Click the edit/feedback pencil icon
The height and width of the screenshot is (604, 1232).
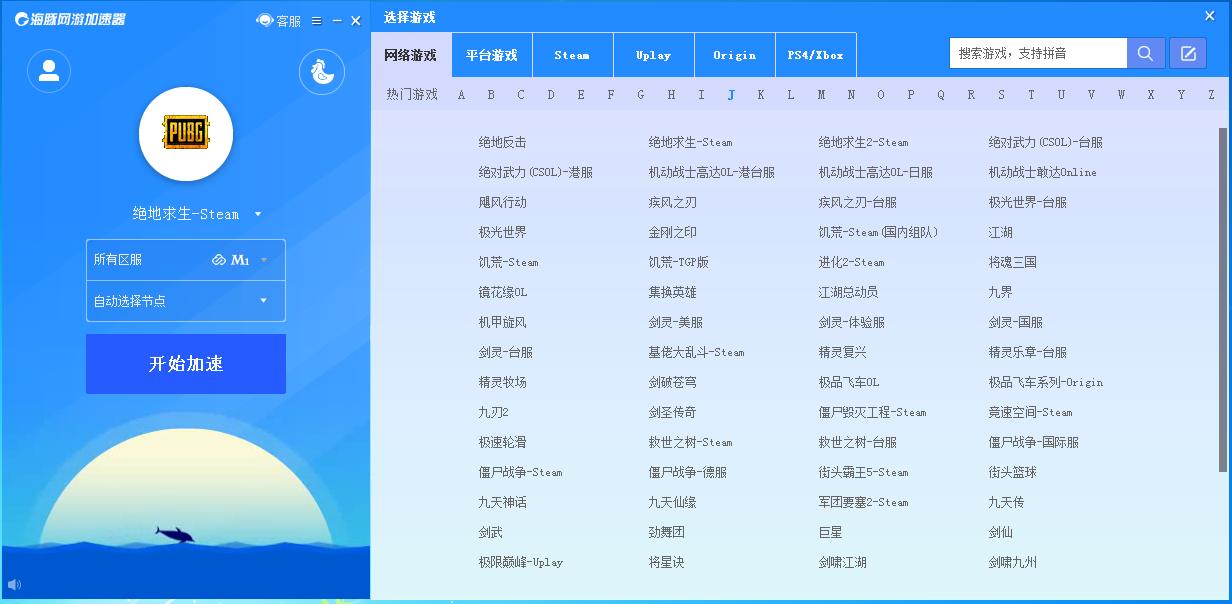[1188, 53]
